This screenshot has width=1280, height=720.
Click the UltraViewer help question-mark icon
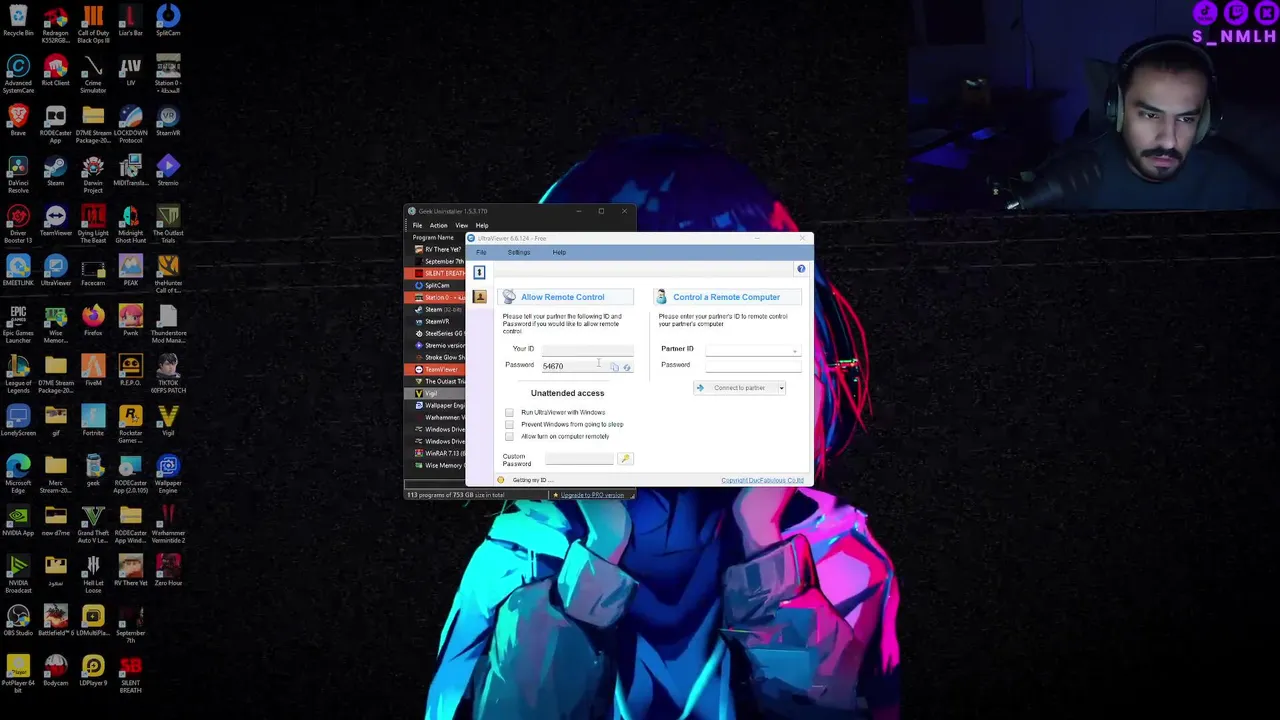tap(801, 269)
